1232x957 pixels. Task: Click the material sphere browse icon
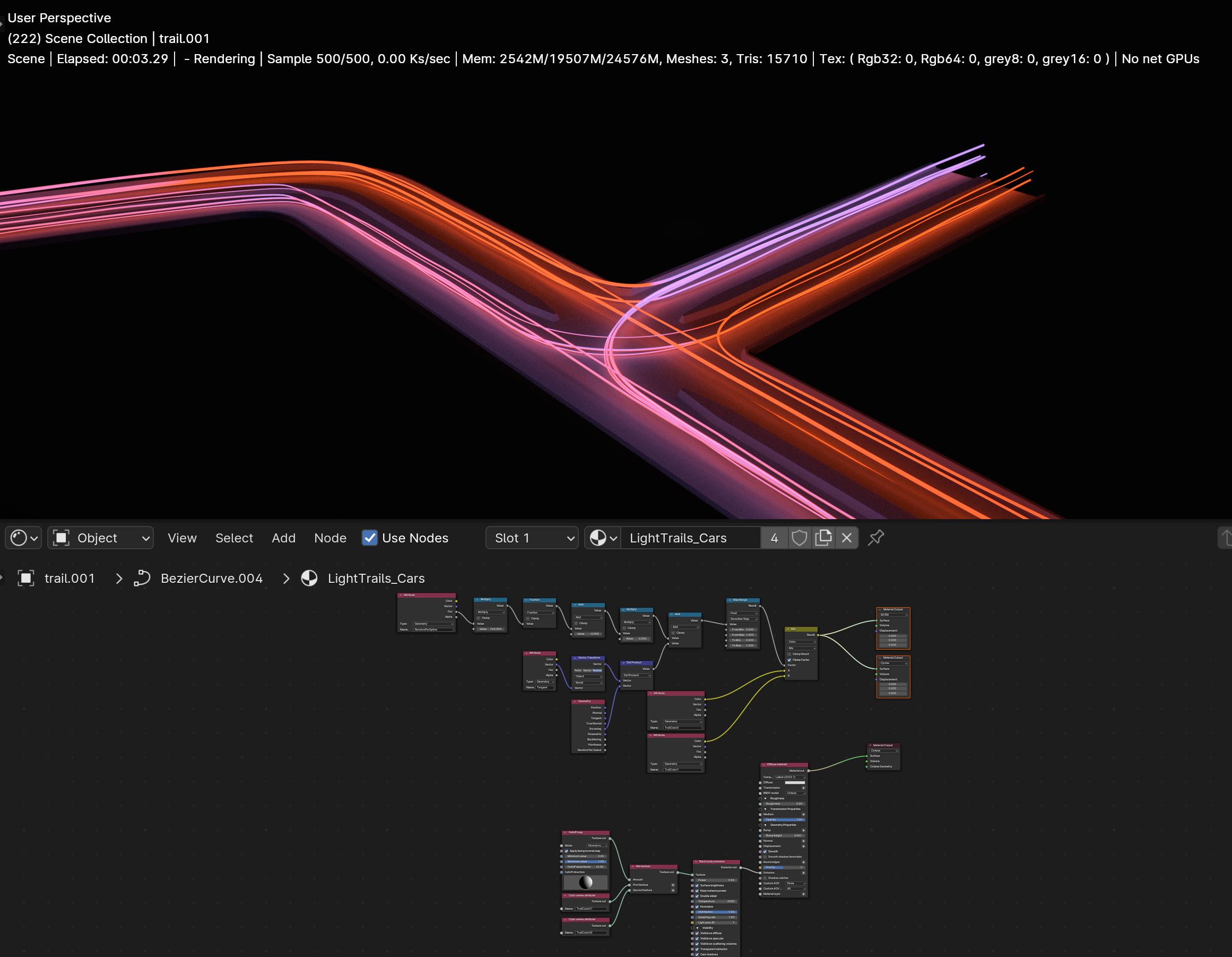point(603,538)
